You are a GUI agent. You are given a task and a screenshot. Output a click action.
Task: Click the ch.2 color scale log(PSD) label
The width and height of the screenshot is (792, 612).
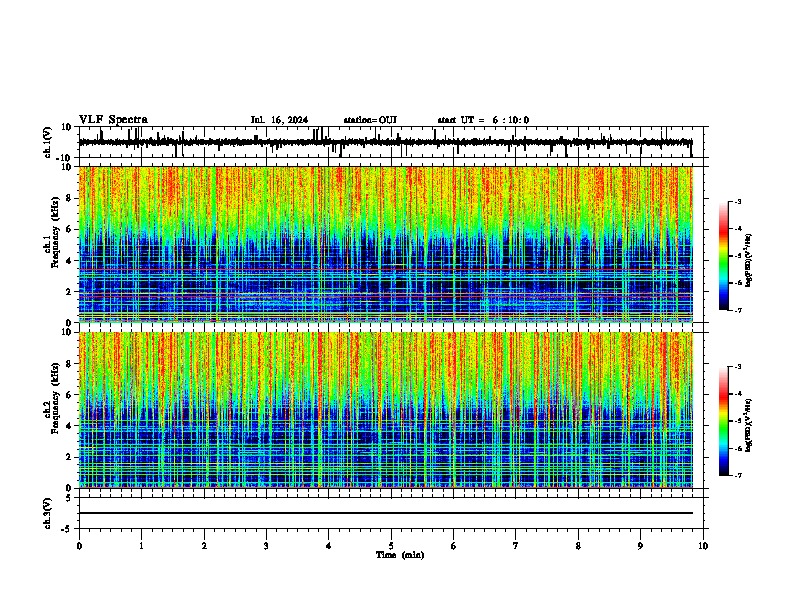(749, 425)
